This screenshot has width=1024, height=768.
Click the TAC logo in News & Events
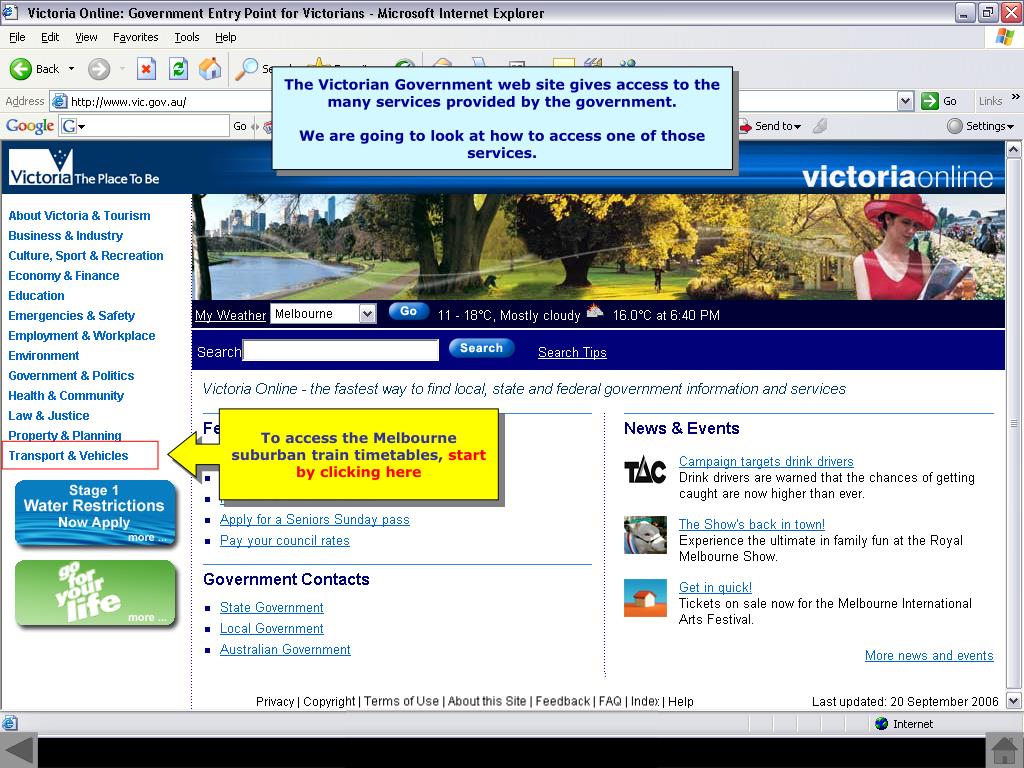pos(645,470)
